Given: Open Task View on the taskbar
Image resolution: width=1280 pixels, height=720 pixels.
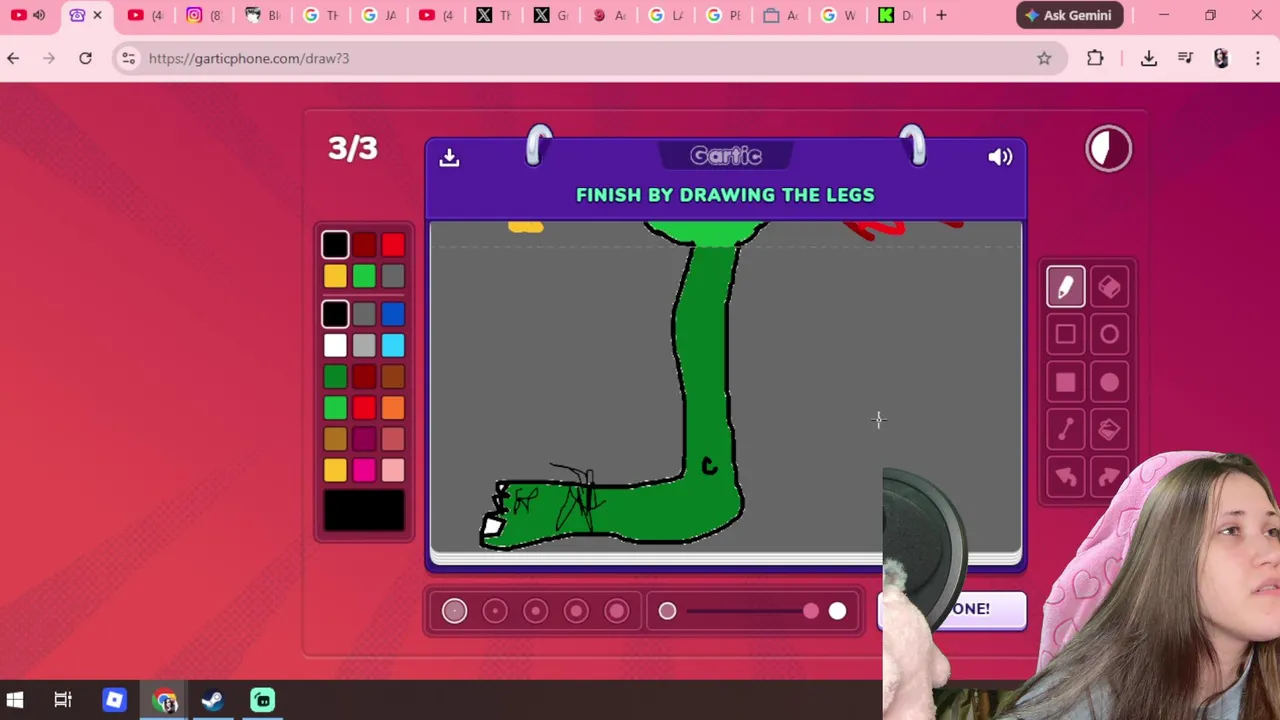Looking at the screenshot, I should pyautogui.click(x=63, y=700).
